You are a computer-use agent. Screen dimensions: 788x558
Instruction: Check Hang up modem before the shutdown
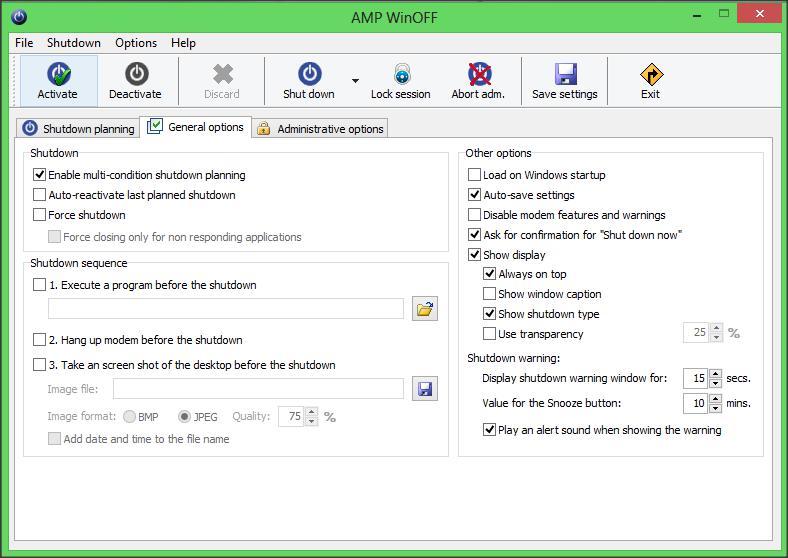(39, 340)
